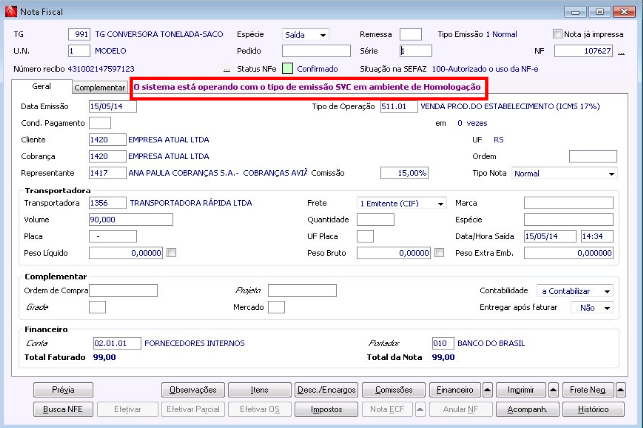Expand arrow beside Financeiro button
This screenshot has height=428, width=643.
tap(487, 390)
